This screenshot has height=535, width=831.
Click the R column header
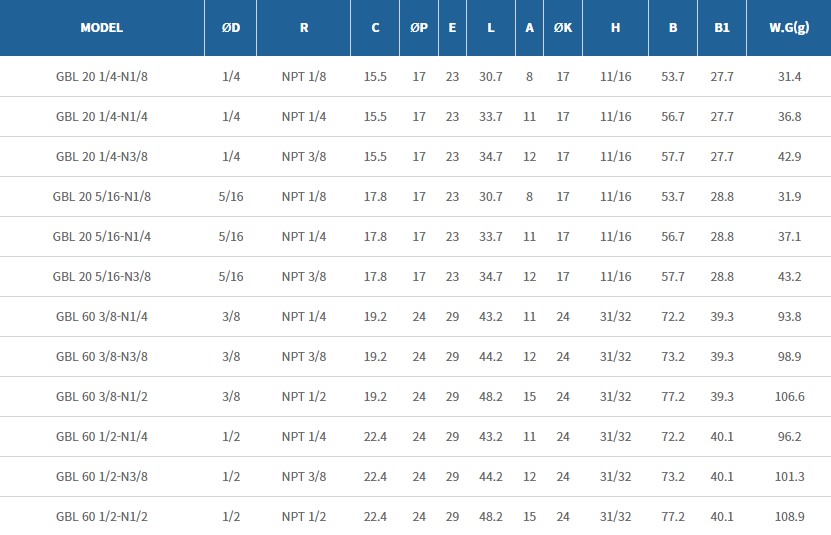tap(304, 28)
